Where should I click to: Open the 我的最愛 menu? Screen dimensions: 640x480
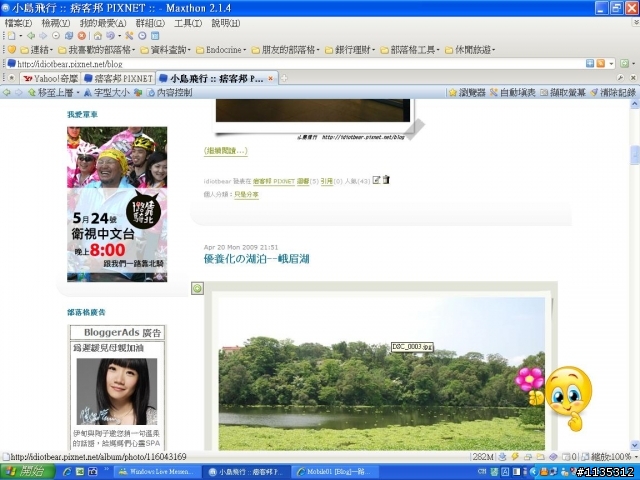(103, 23)
